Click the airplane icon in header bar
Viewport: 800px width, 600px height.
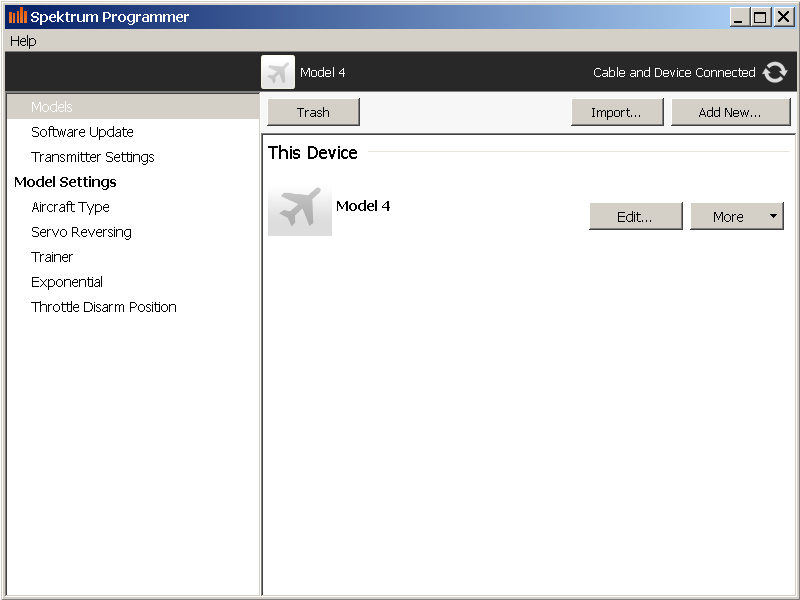click(x=278, y=72)
